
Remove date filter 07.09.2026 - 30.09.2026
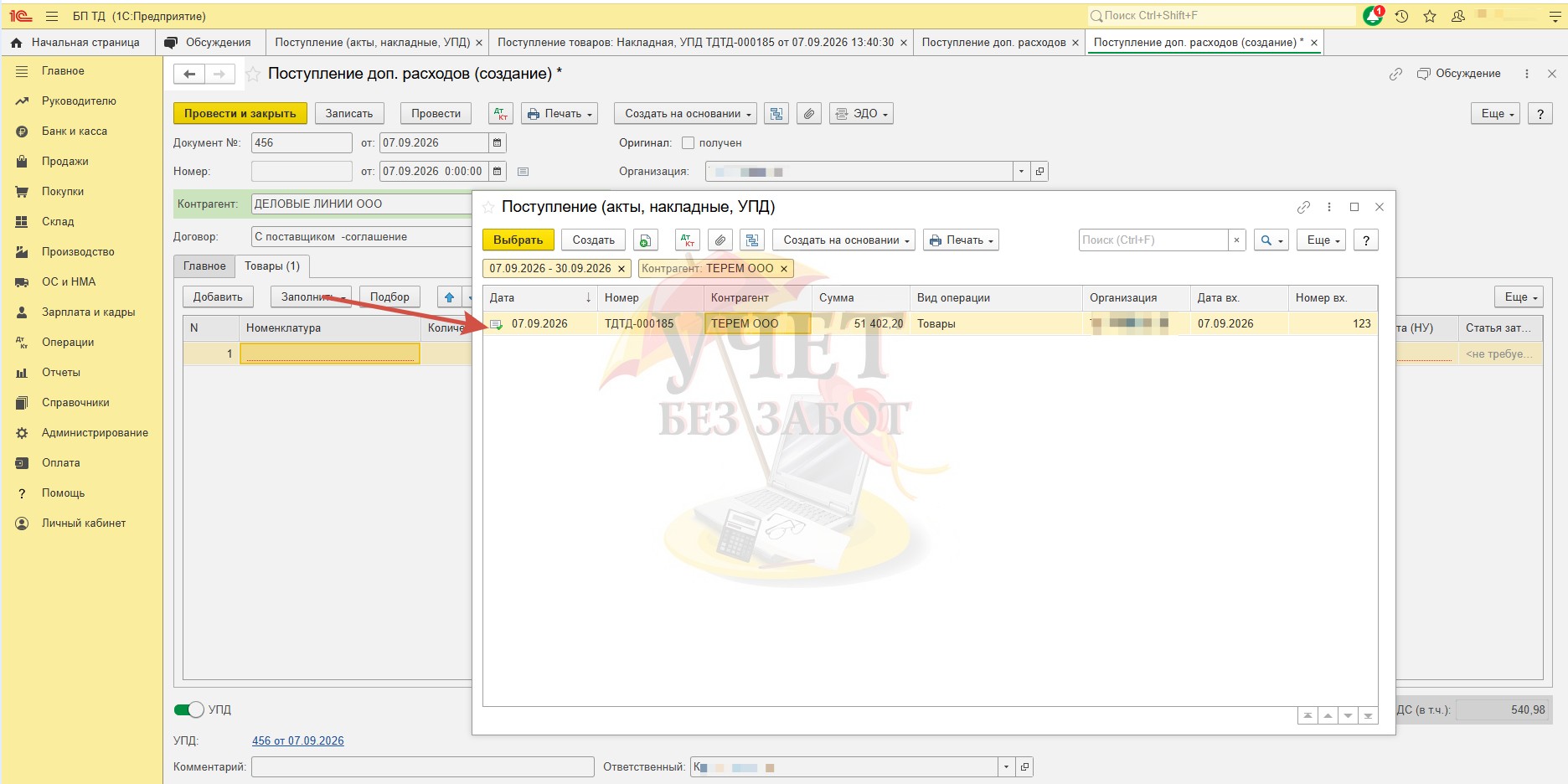pos(622,269)
